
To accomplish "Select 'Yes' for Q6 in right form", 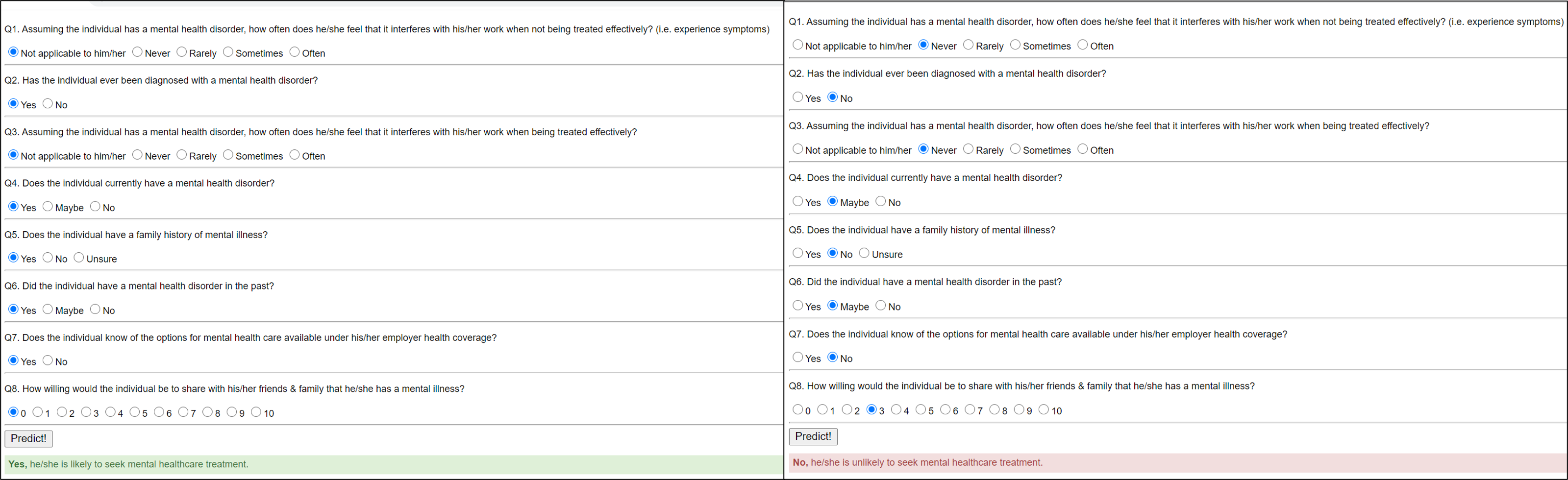I will (798, 306).
